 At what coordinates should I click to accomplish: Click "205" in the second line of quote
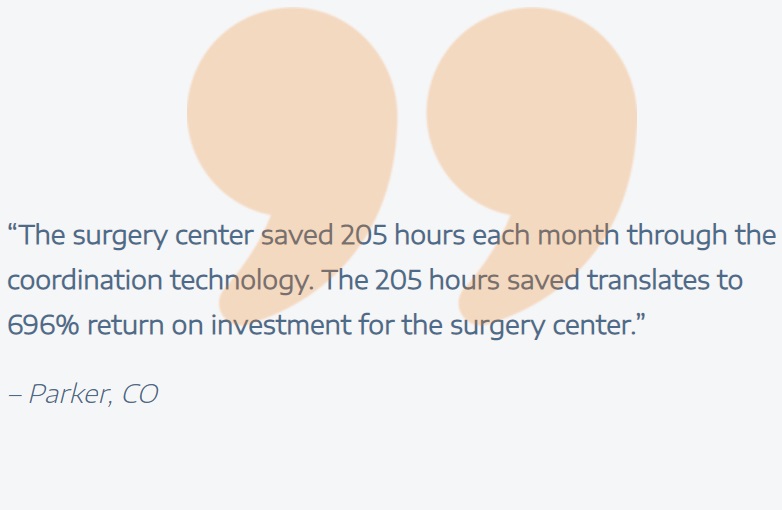coord(398,280)
